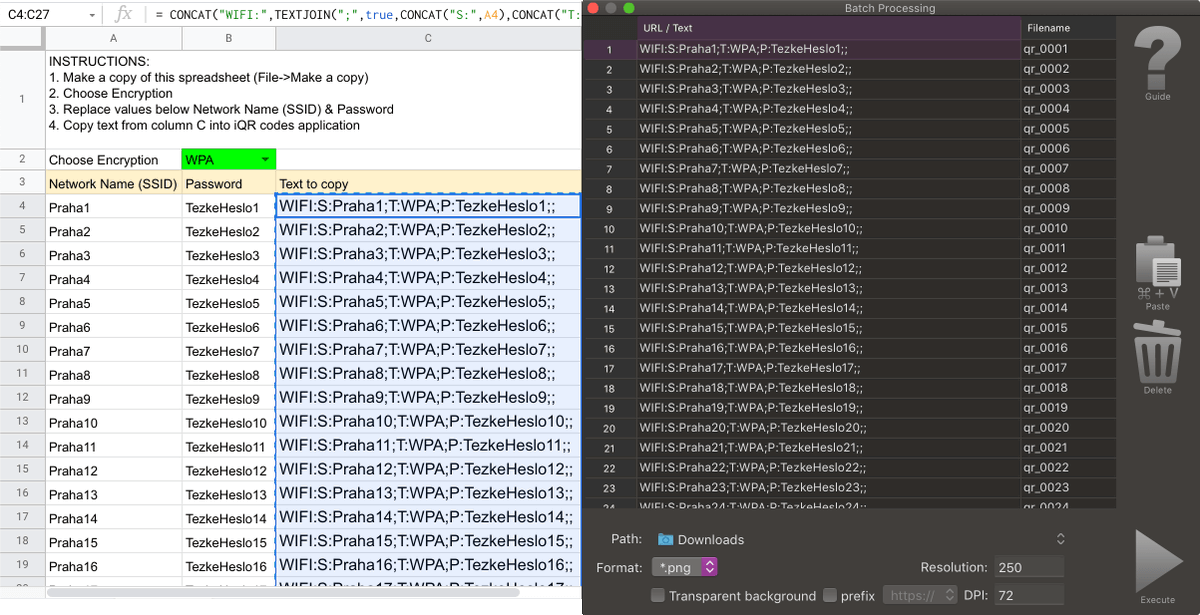Image resolution: width=1200 pixels, height=615 pixels.
Task: Click the Choose Encryption cell
Action: (x=113, y=160)
